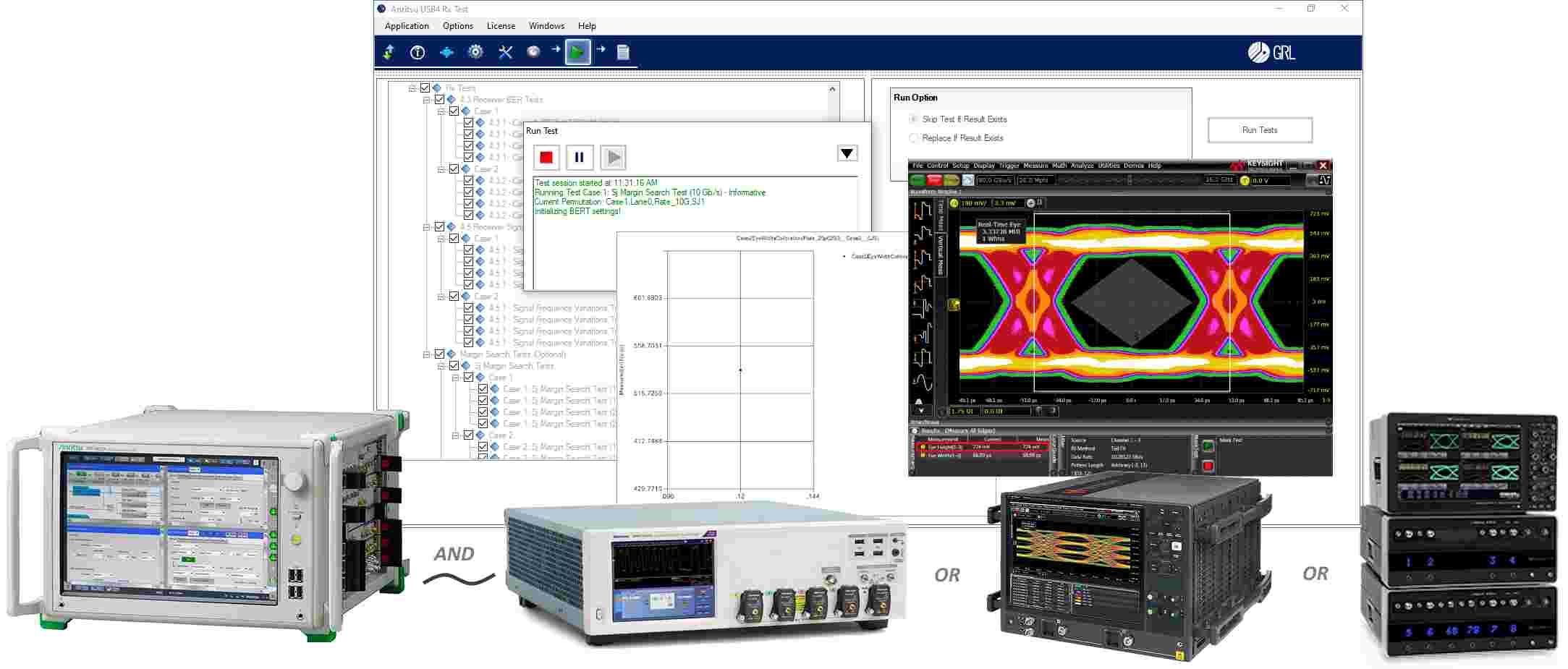Select the wrench configuration icon in the toolbar
The image size is (1568, 669).
(x=505, y=52)
